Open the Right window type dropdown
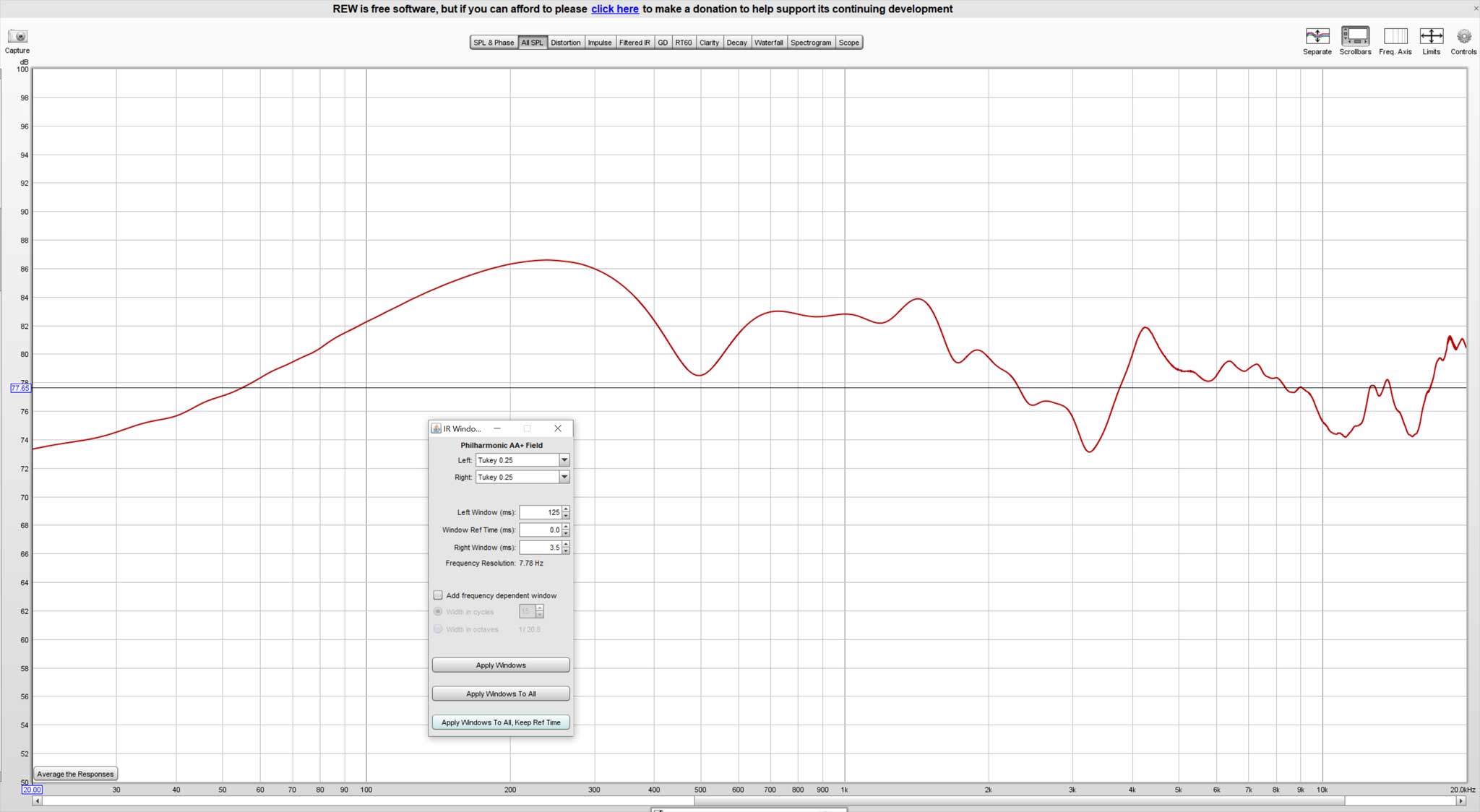This screenshot has height=812, width=1480. click(564, 477)
